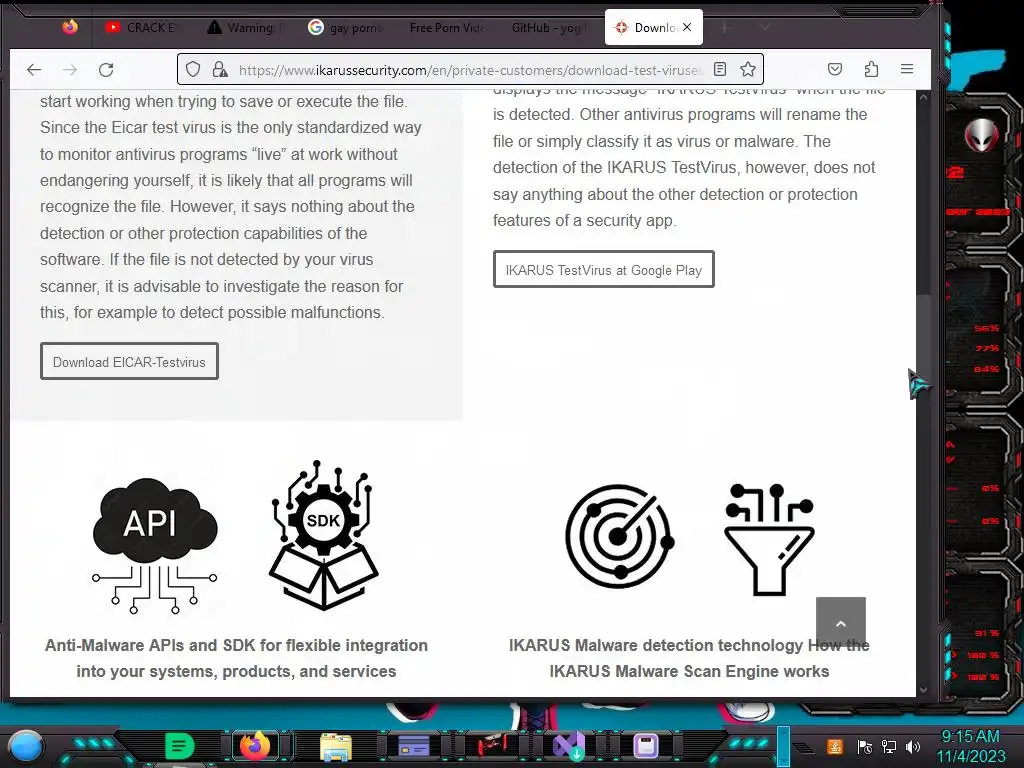Expand the list all tabs chevron

765,27
